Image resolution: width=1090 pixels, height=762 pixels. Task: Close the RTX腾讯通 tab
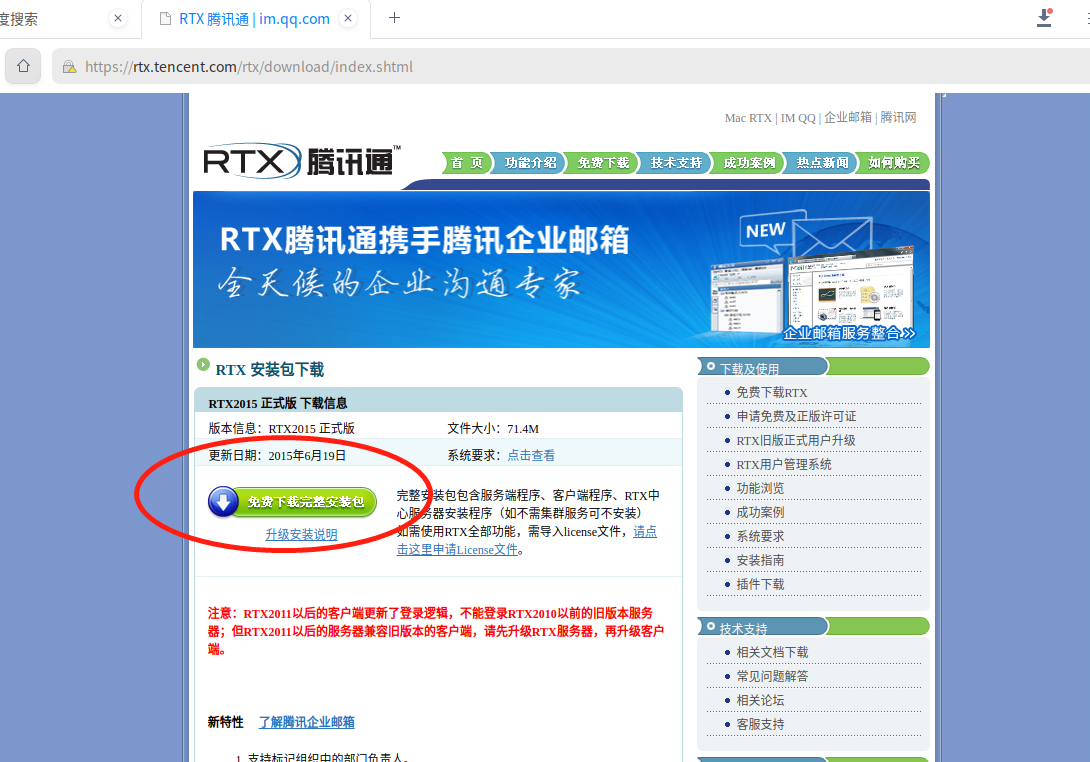coord(348,19)
